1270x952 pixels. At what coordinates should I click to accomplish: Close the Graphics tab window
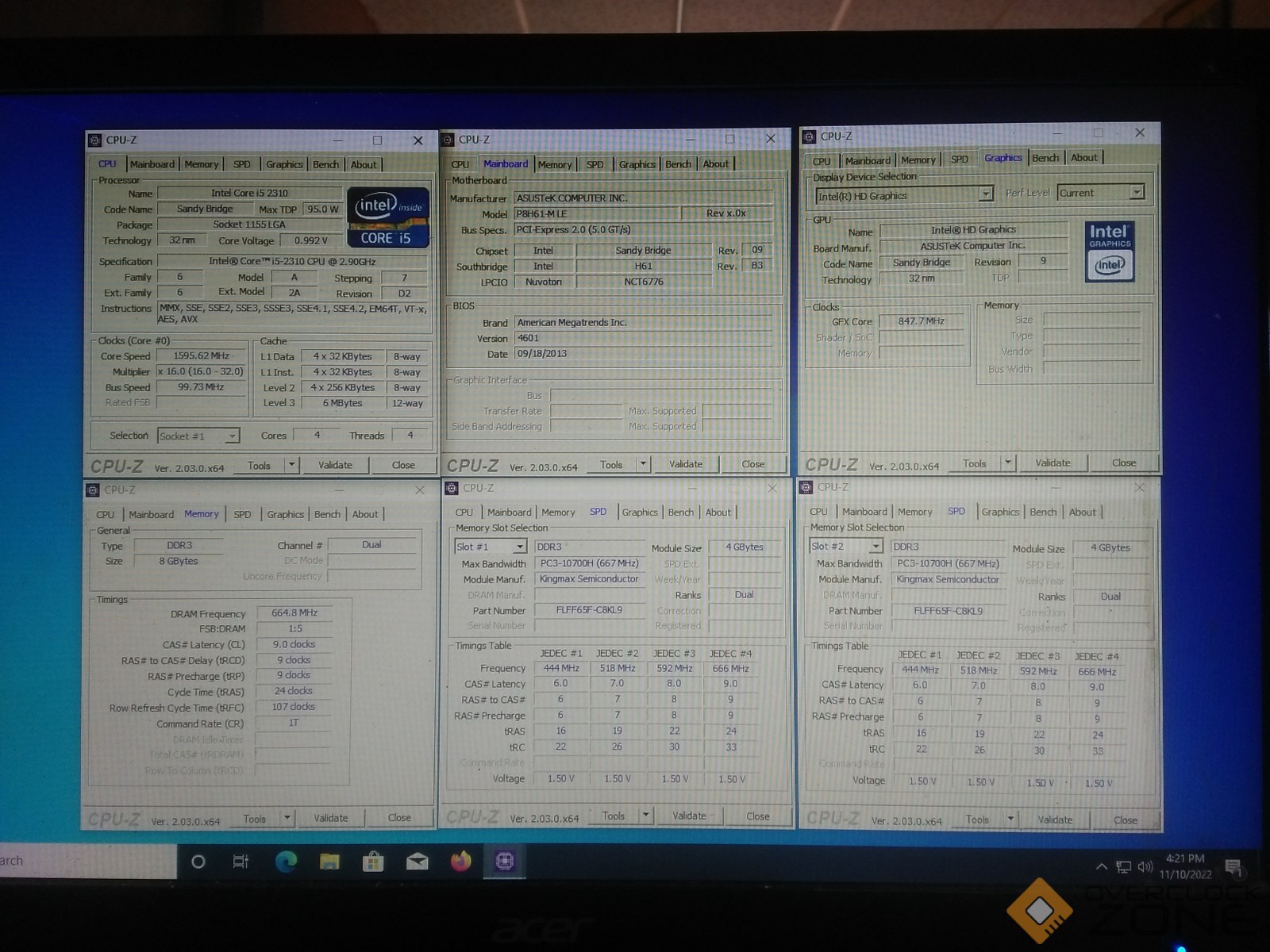tap(1140, 132)
